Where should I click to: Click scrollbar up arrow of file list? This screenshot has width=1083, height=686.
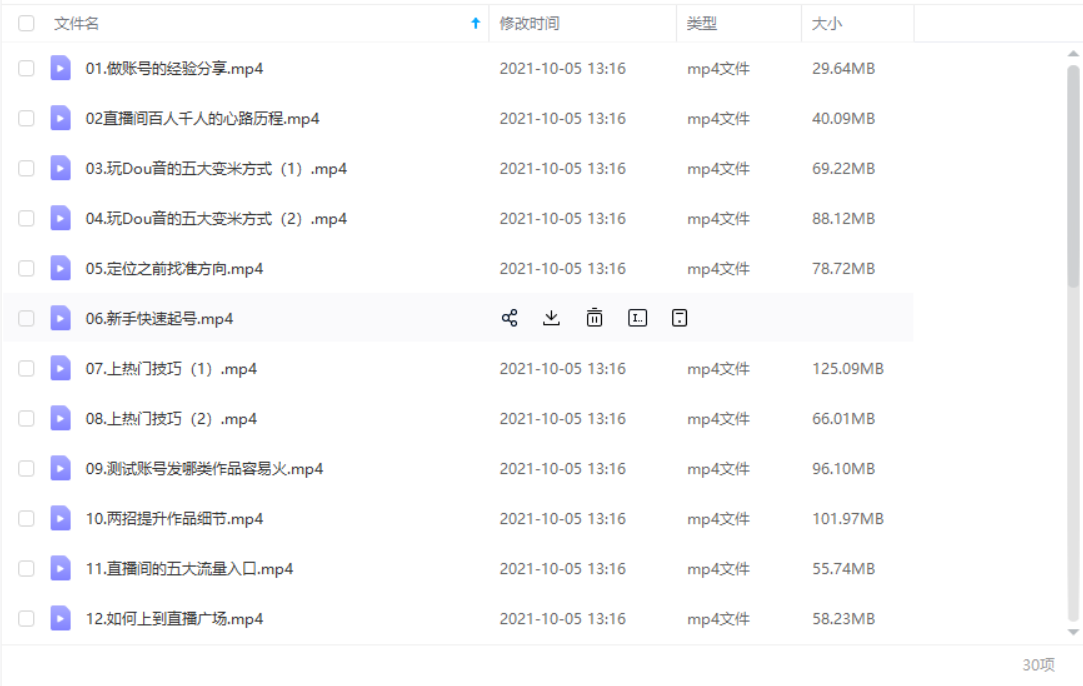tap(1073, 53)
